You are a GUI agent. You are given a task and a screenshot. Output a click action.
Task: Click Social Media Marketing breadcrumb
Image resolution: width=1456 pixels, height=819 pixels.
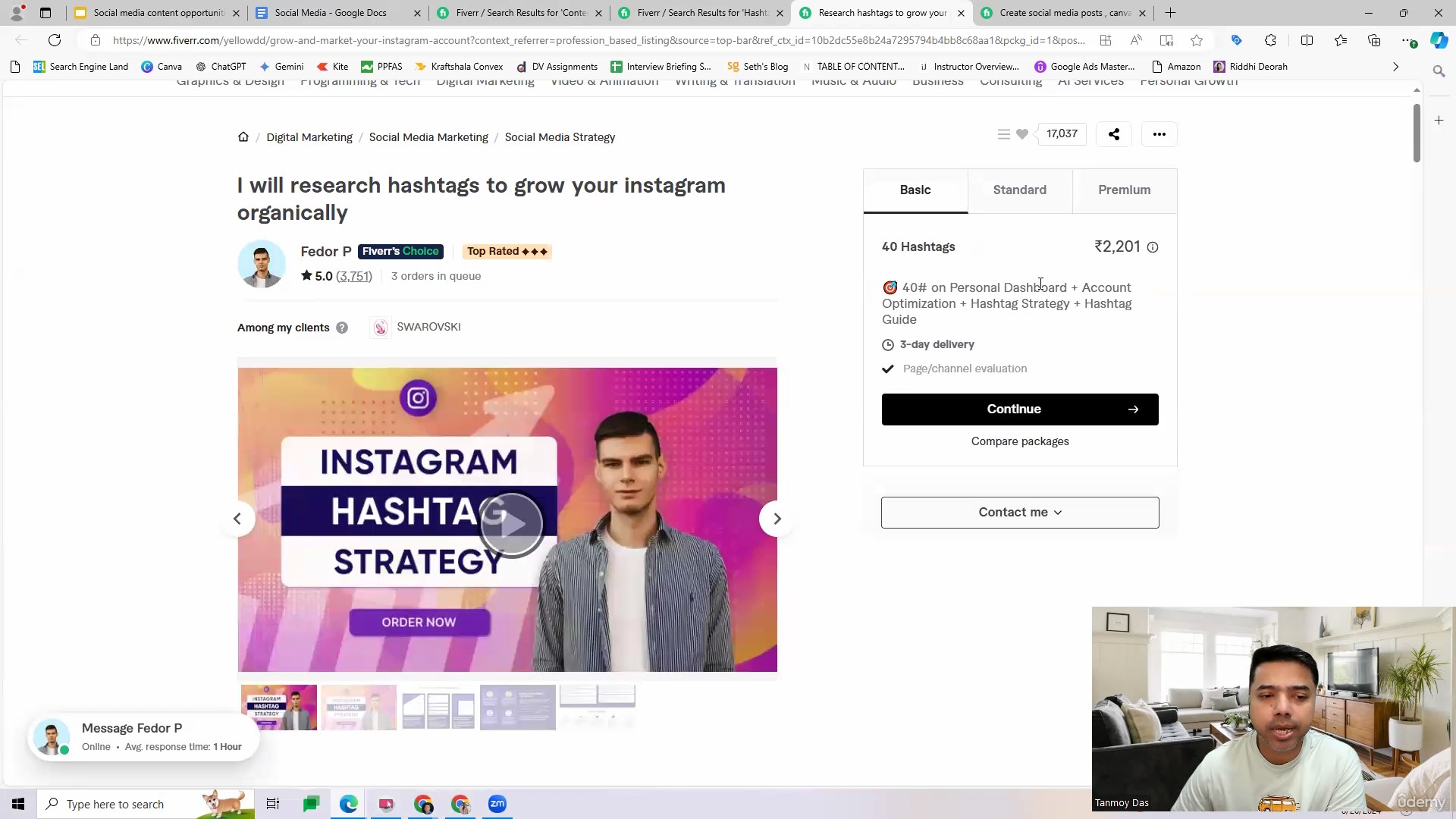point(428,137)
